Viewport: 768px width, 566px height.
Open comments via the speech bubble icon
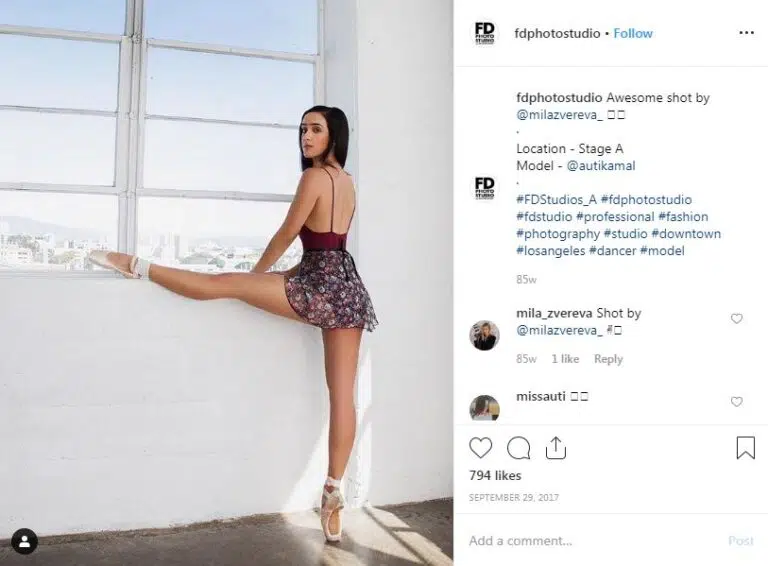click(518, 448)
